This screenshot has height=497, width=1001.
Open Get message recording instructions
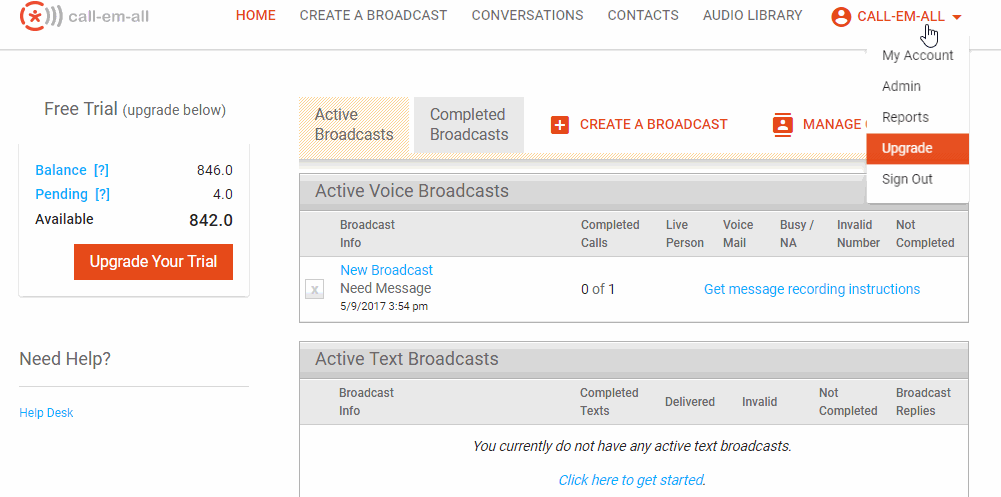coord(812,289)
